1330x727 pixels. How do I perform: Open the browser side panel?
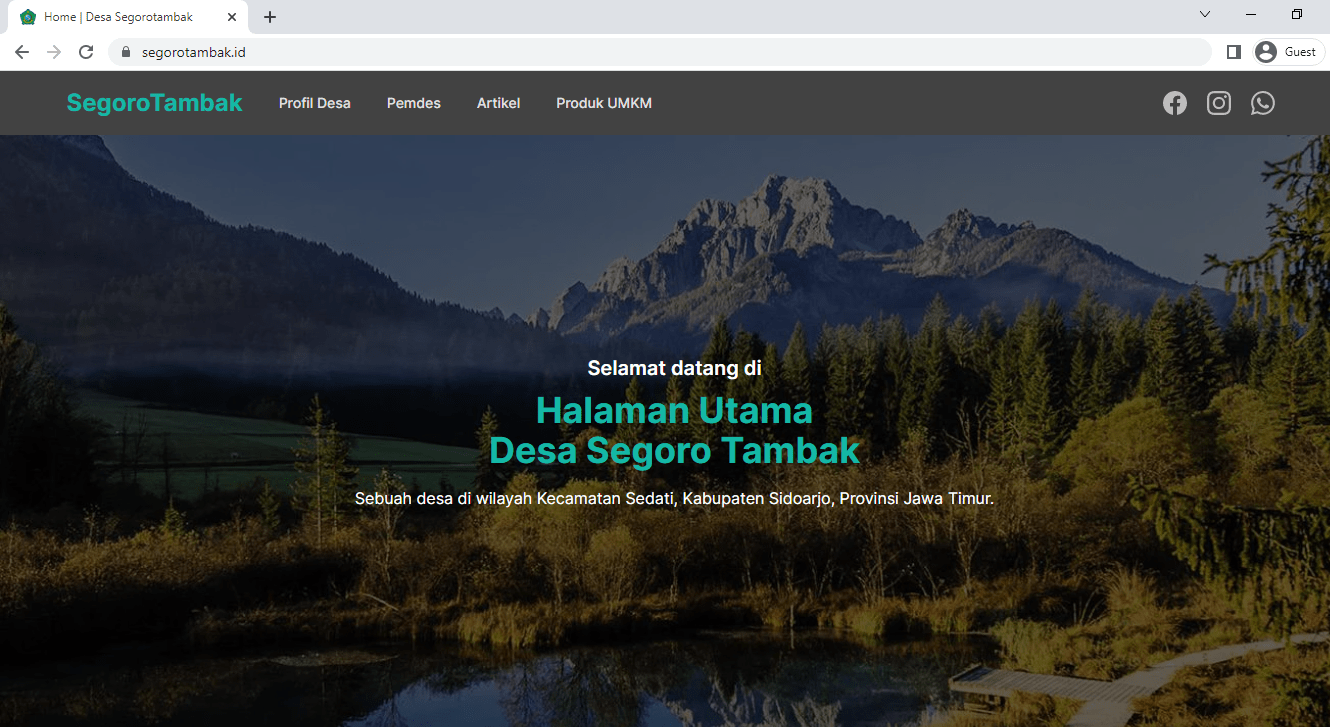point(1233,52)
